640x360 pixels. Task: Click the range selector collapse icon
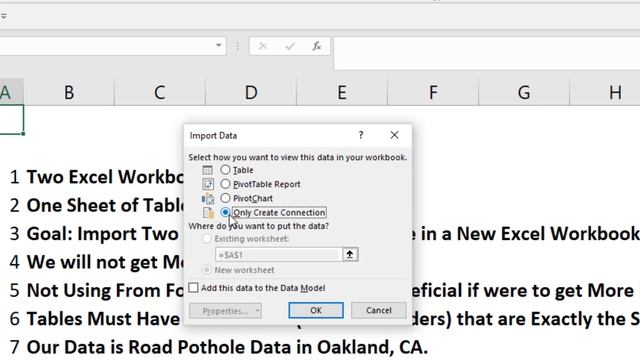pyautogui.click(x=350, y=255)
